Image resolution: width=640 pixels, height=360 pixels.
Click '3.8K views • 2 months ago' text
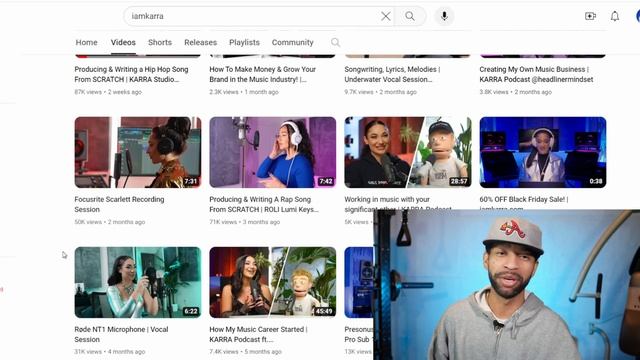516,92
